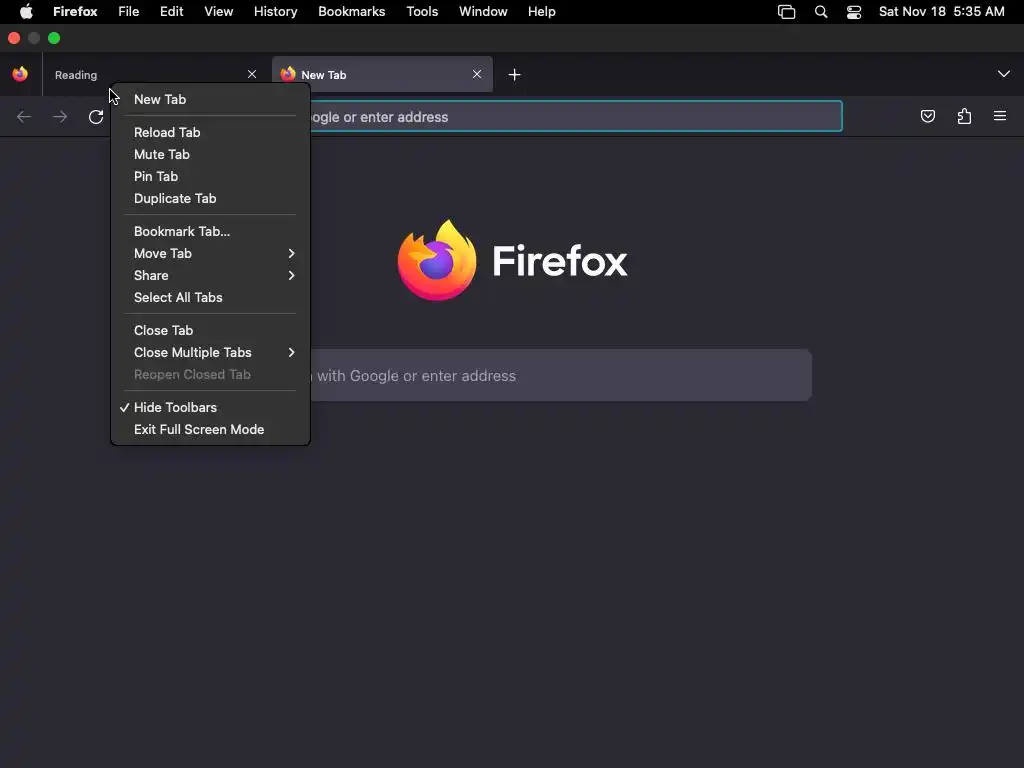Open the View menu
The image size is (1024, 768).
(x=219, y=12)
